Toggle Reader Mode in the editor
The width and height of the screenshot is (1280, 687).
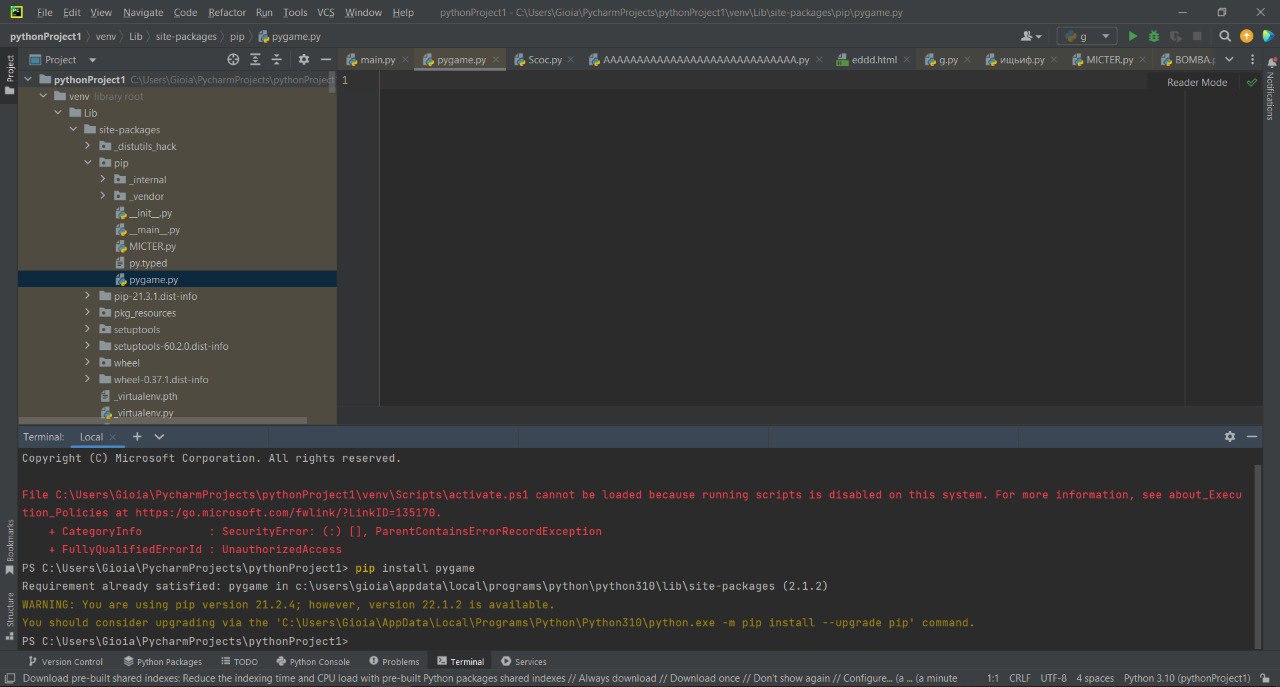1196,82
